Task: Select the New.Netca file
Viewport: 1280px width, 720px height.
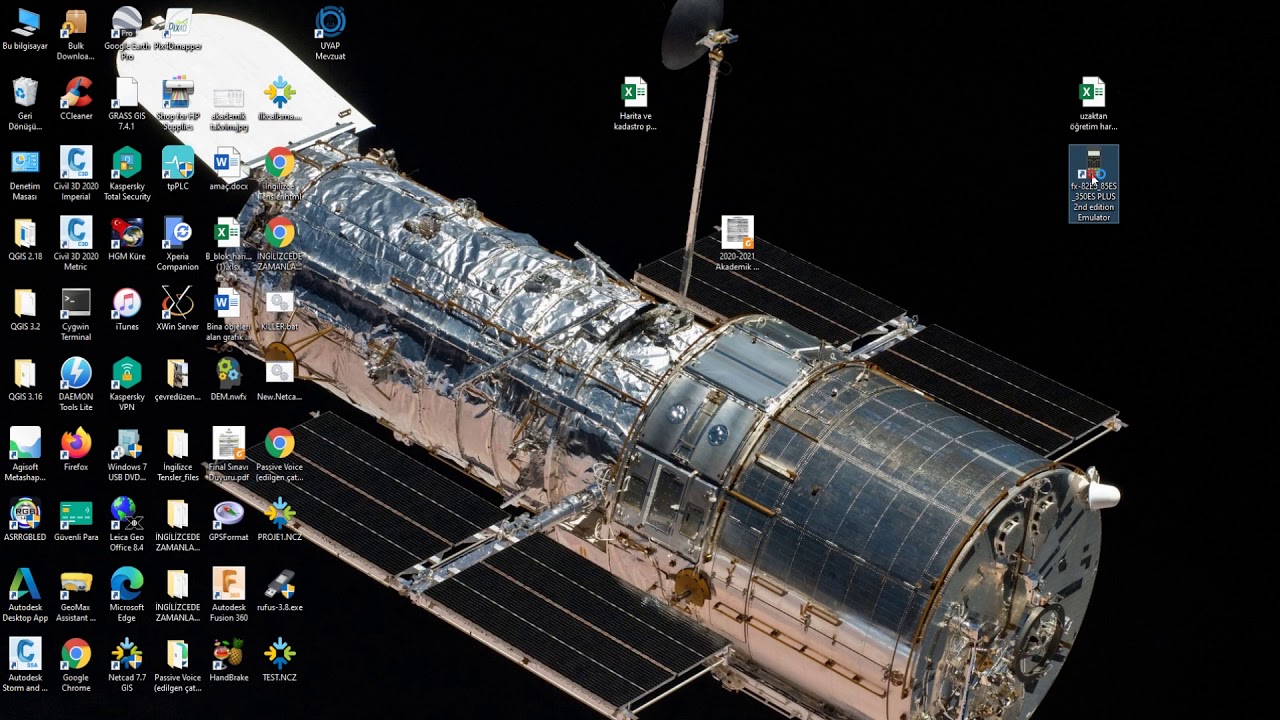Action: [280, 379]
